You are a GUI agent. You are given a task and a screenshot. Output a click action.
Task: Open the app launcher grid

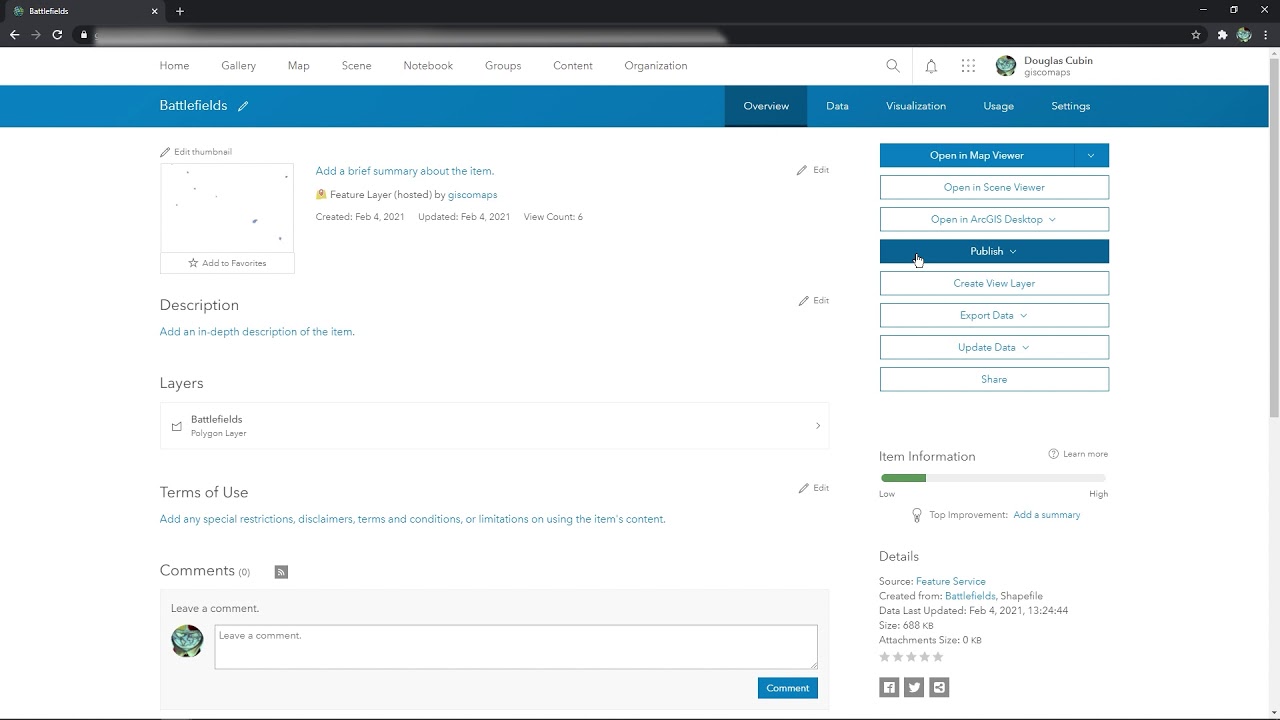(x=968, y=66)
